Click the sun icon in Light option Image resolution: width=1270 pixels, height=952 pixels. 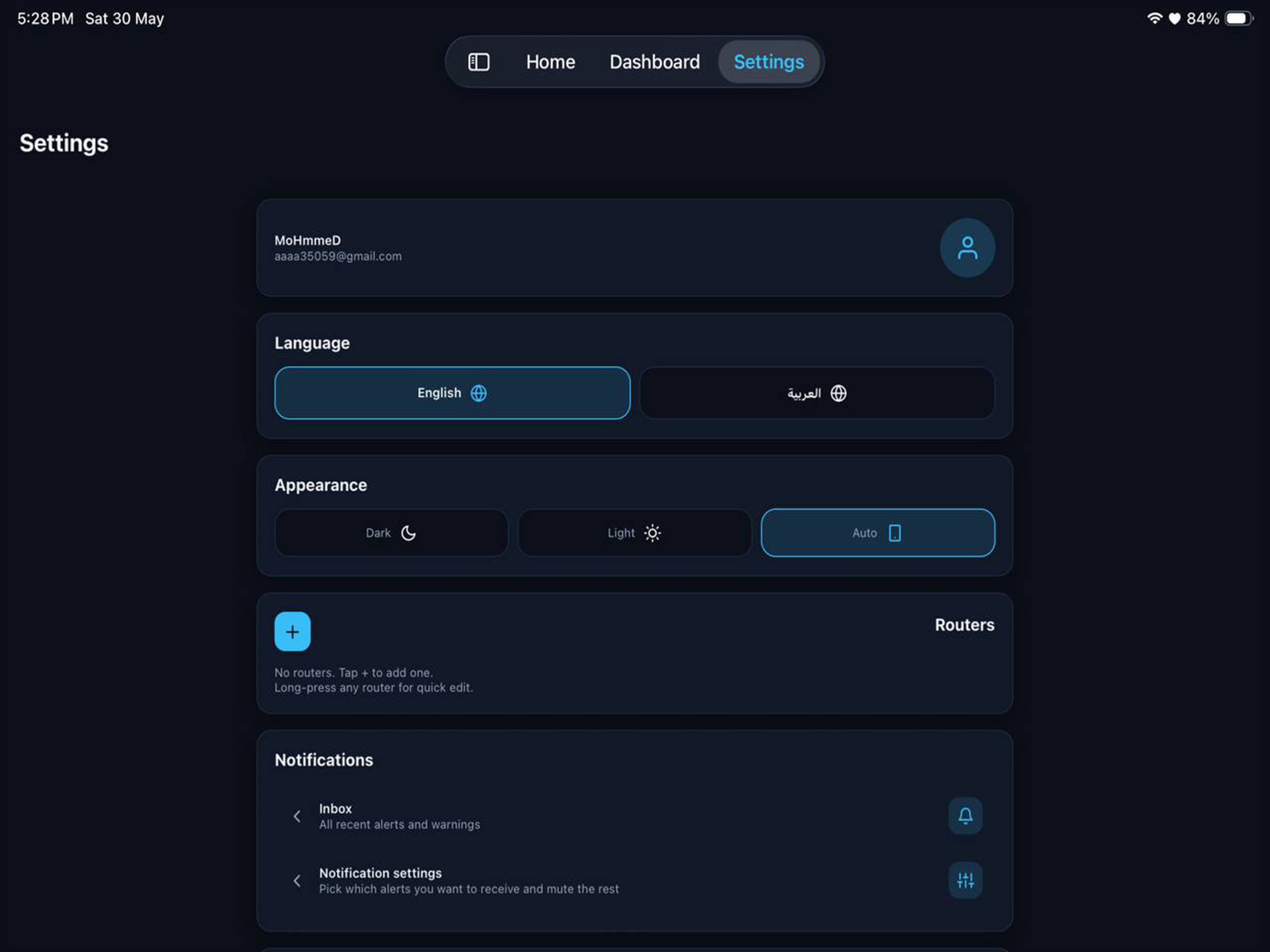652,533
